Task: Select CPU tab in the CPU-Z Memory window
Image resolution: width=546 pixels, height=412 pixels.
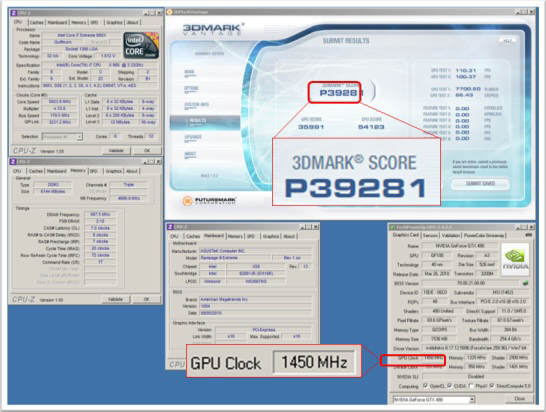Action: point(17,171)
